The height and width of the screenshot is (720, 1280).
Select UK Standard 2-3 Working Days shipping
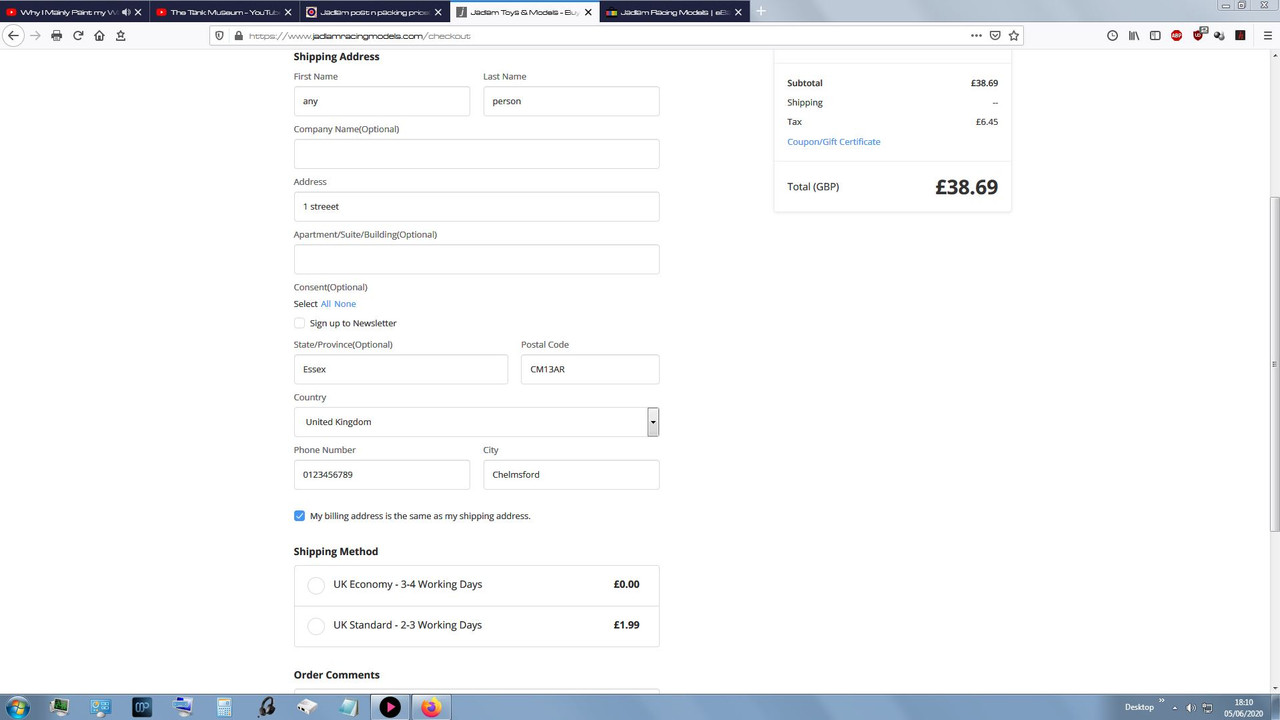[316, 626]
